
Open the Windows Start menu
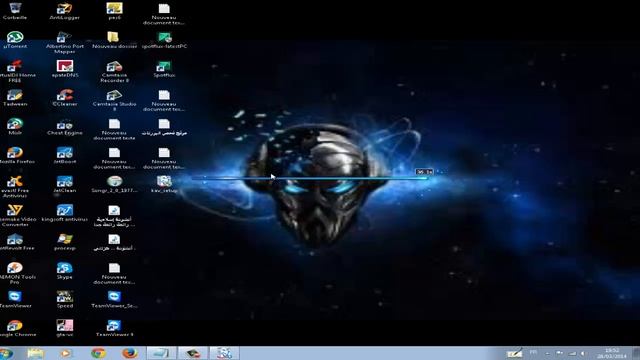pos(7,353)
